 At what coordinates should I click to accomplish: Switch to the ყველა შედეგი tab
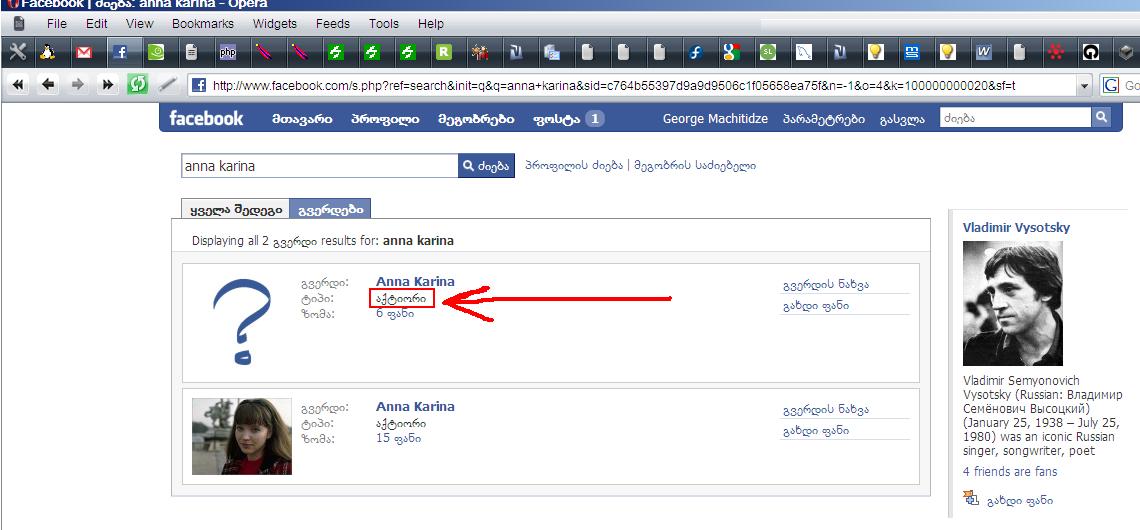point(236,209)
